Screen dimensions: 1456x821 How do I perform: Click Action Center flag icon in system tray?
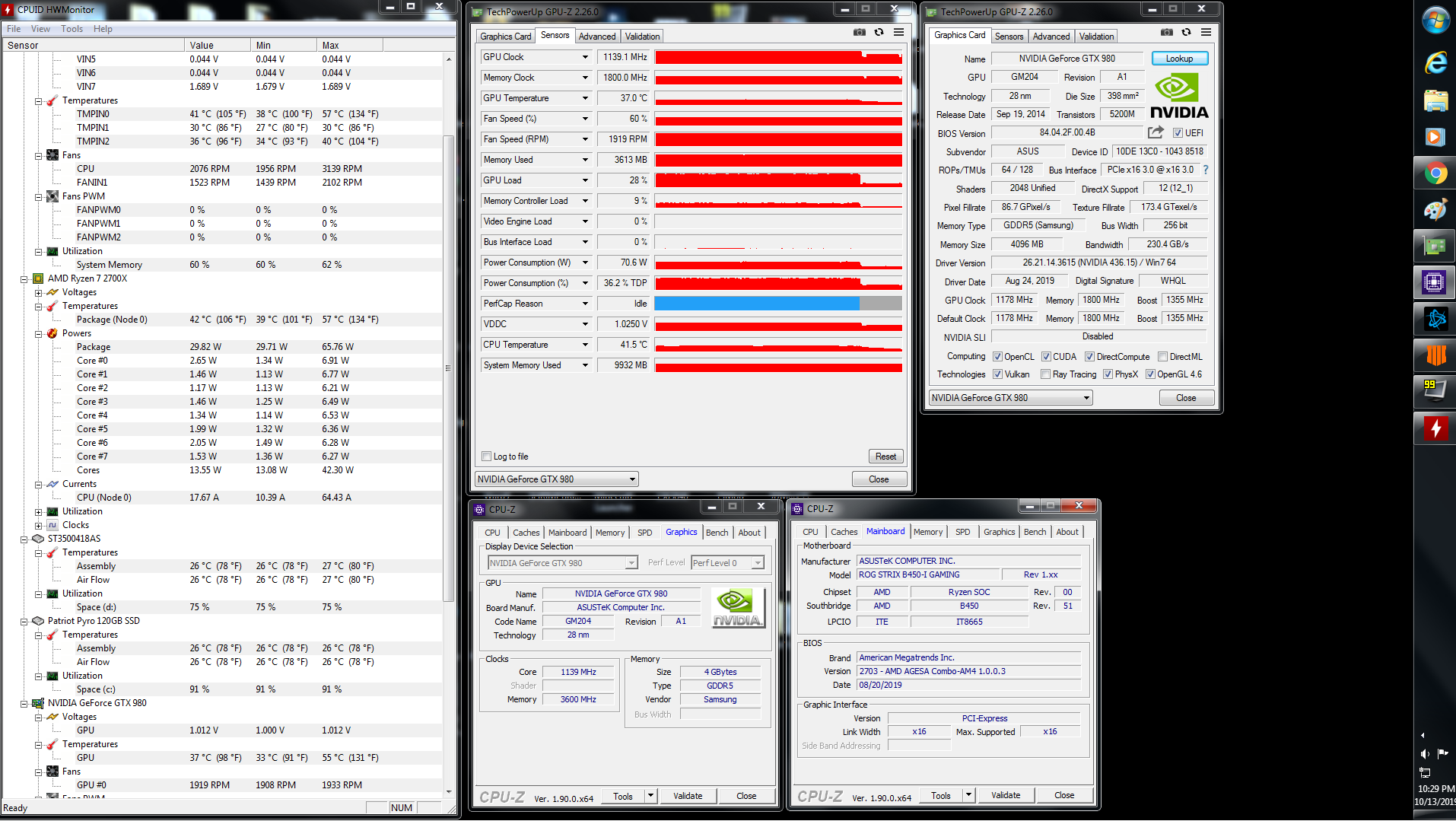point(1442,753)
